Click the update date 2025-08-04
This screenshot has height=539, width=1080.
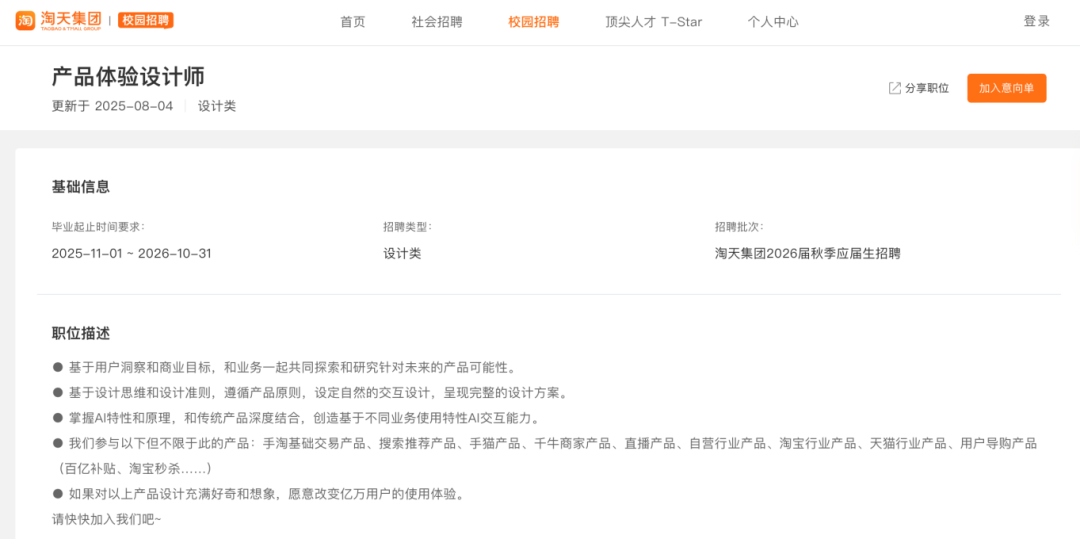[134, 107]
